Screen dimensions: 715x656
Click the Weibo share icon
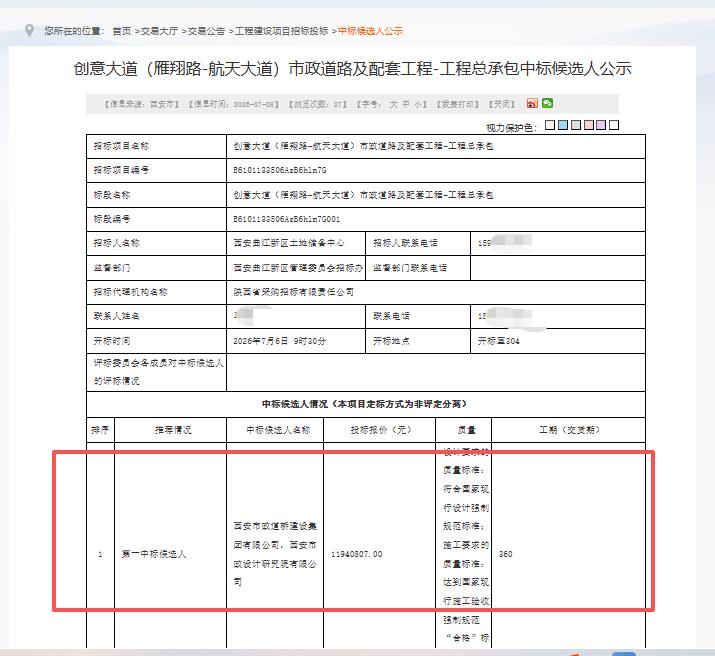pyautogui.click(x=532, y=103)
